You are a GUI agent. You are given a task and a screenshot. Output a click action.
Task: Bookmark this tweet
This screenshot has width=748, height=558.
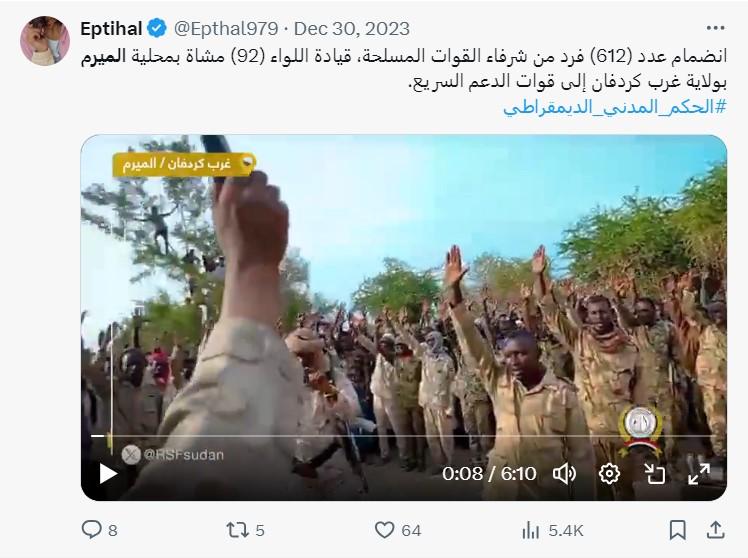coord(677,530)
